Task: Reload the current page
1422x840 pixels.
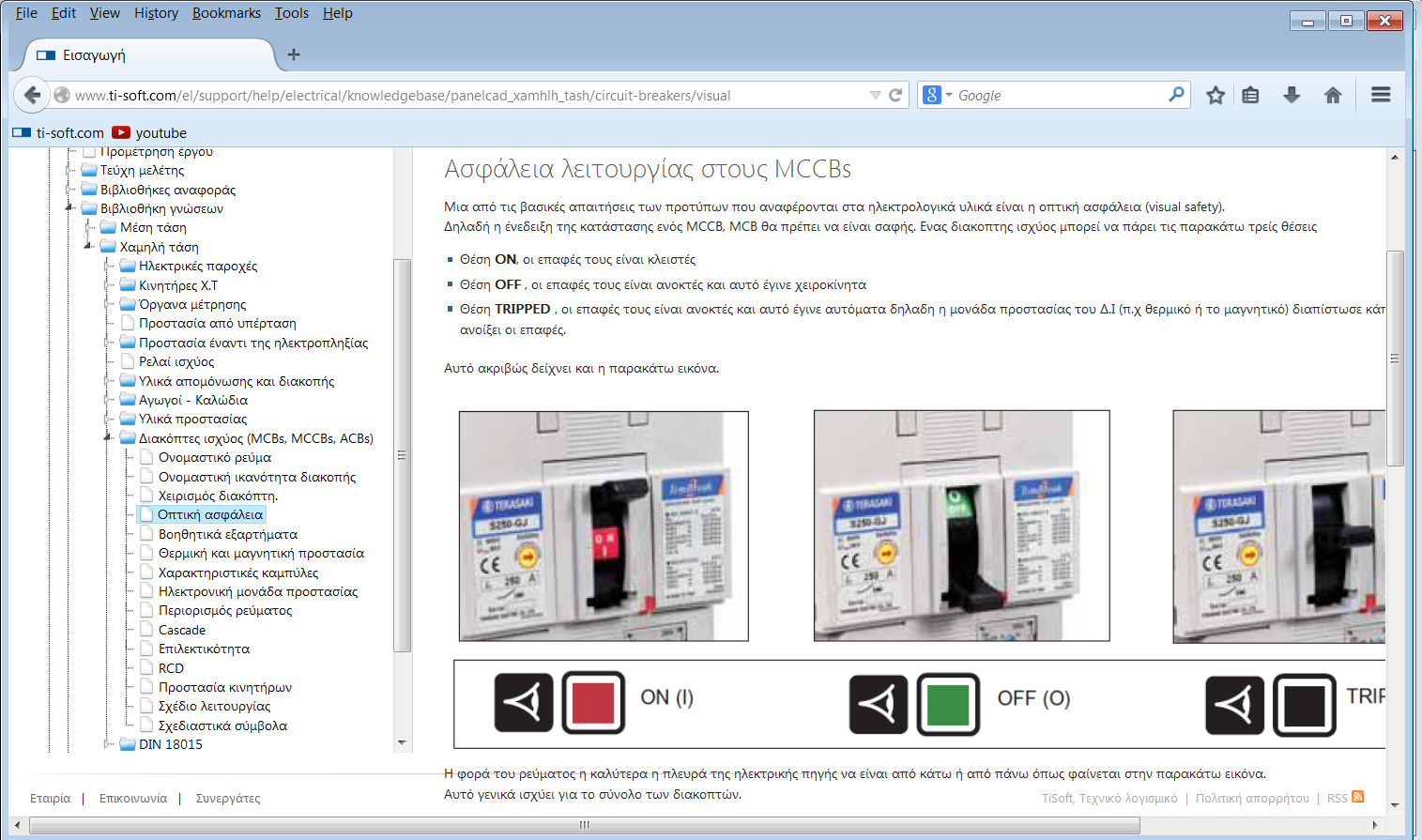Action: point(894,95)
